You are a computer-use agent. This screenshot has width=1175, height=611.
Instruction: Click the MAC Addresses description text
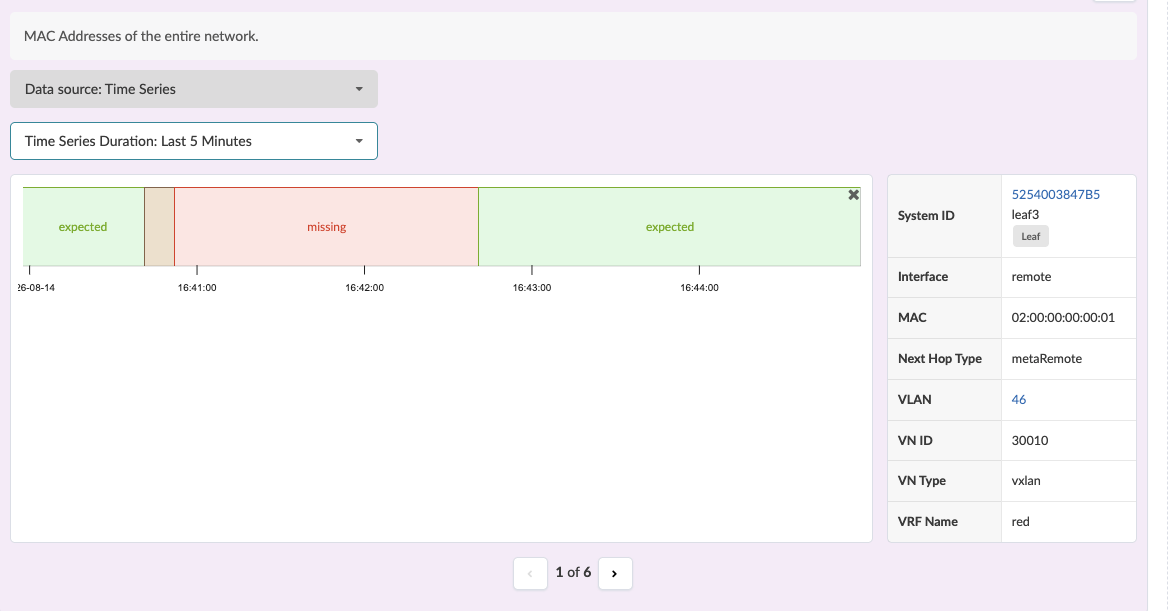coord(141,36)
